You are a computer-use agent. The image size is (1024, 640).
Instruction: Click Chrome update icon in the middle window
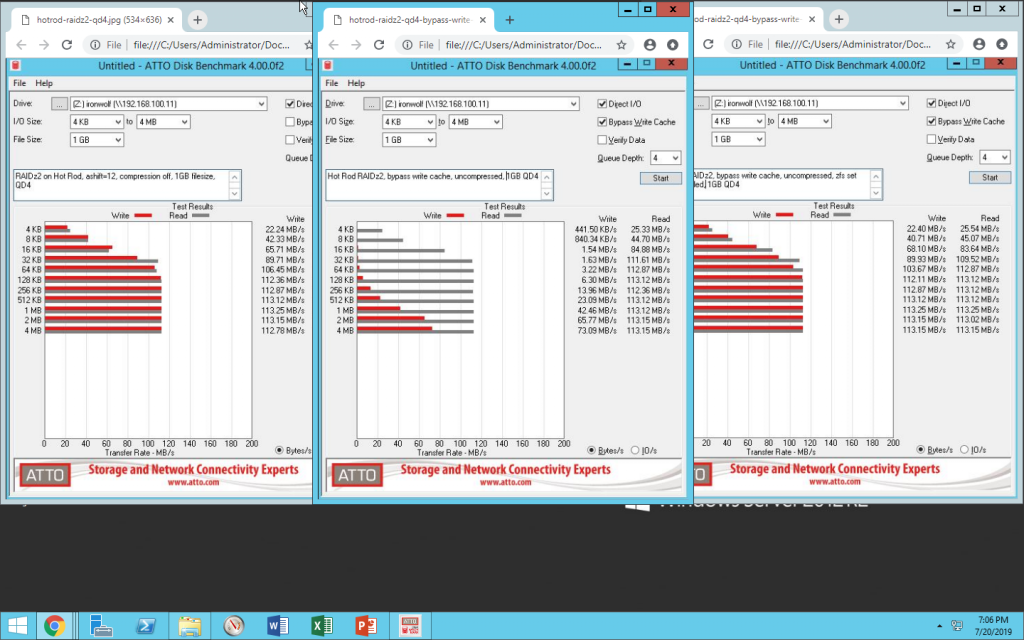click(x=672, y=44)
